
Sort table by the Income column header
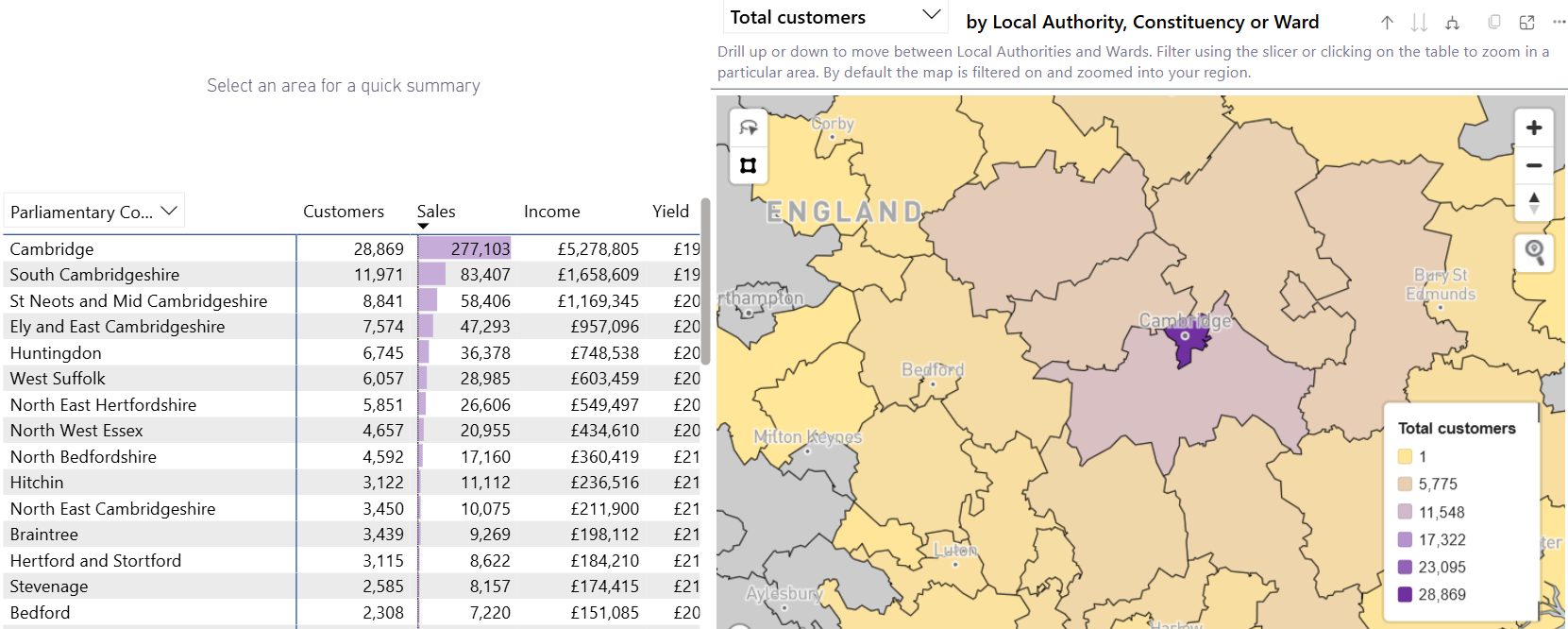[551, 212]
